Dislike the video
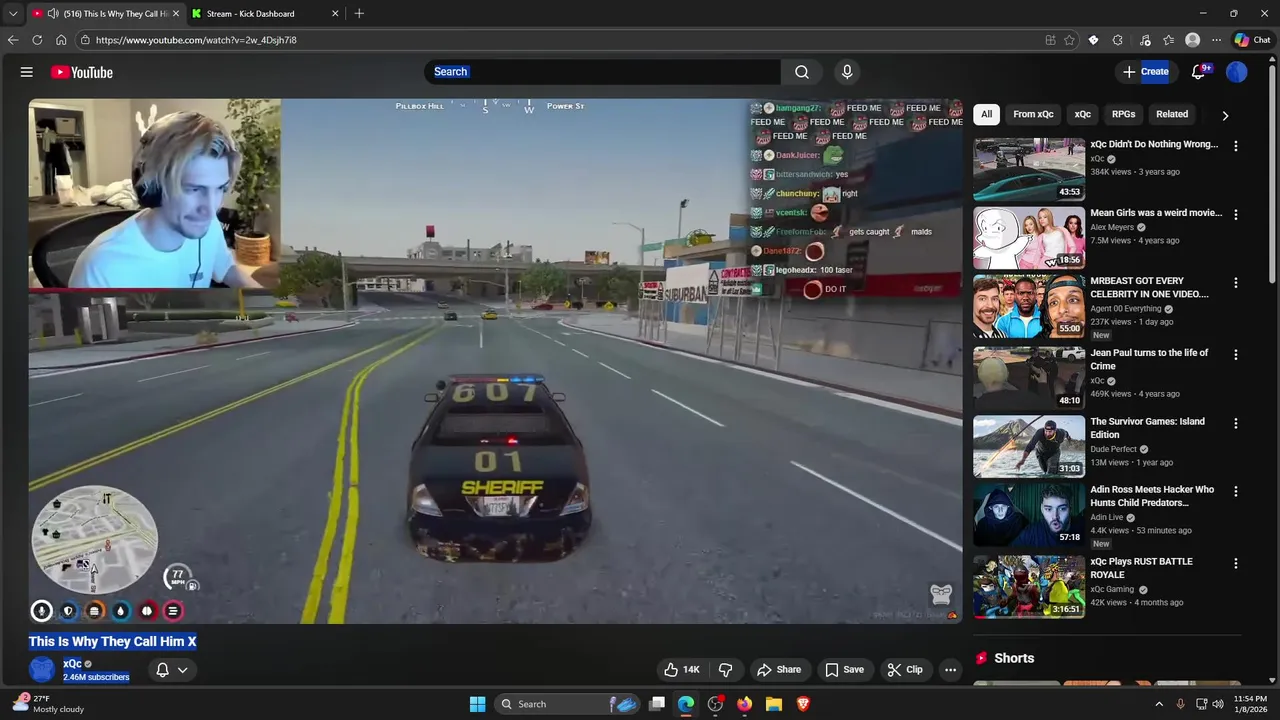 726,670
